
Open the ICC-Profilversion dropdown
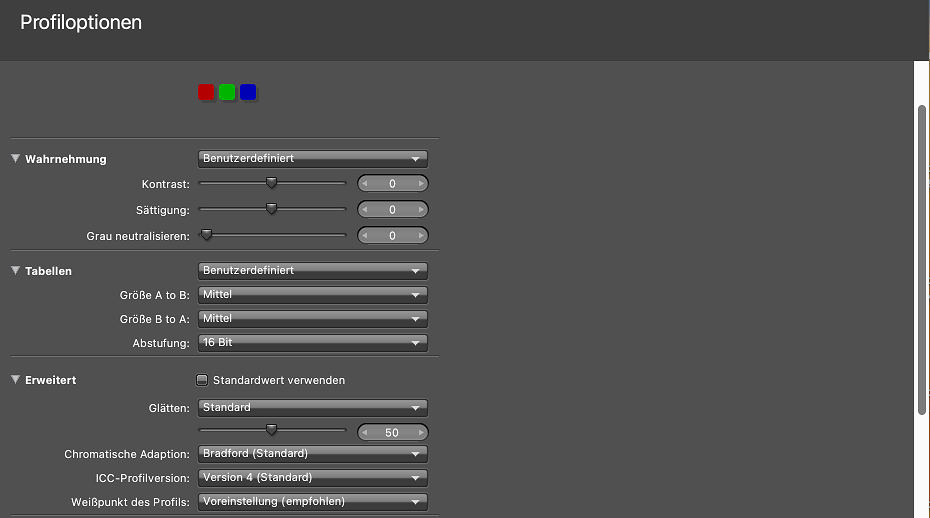click(313, 478)
